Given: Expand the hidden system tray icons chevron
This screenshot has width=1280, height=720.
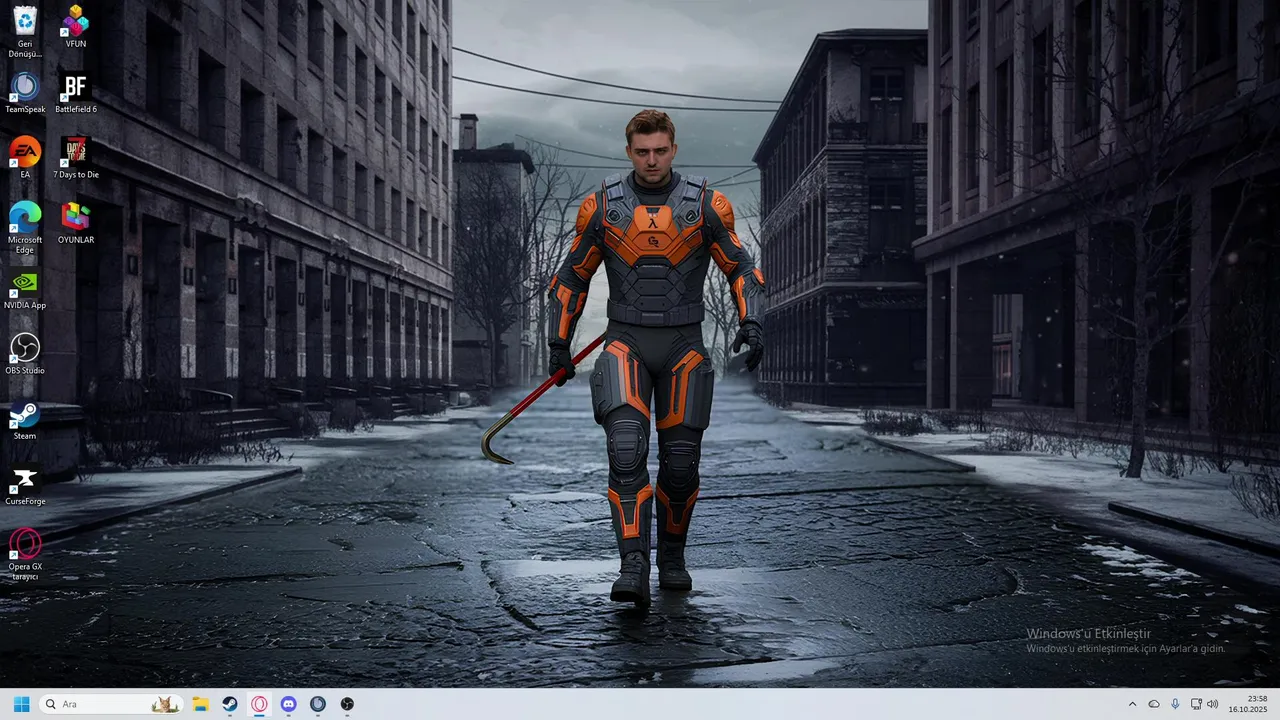Looking at the screenshot, I should coord(1132,704).
